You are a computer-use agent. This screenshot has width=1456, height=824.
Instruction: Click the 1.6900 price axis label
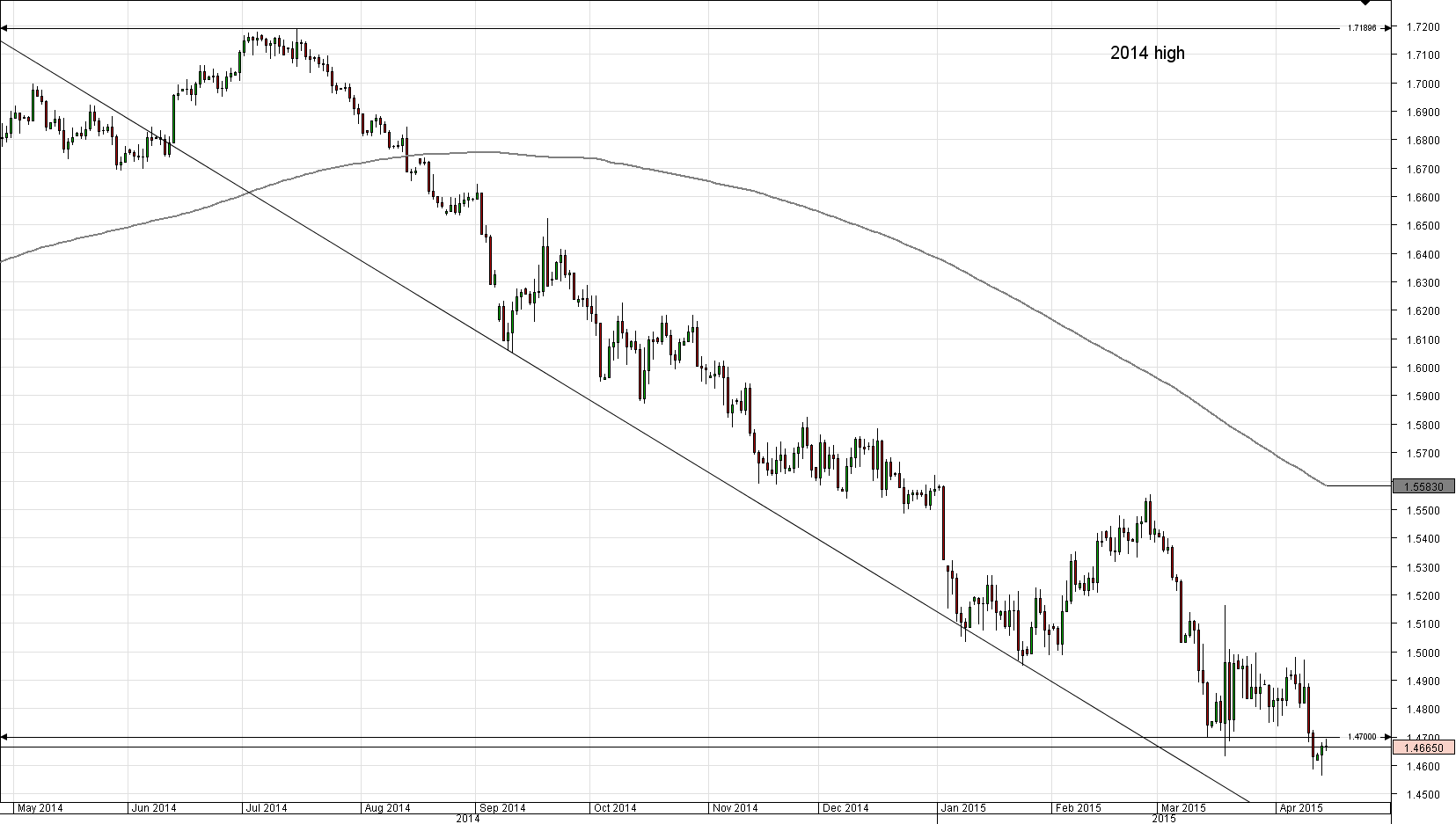[1423, 113]
